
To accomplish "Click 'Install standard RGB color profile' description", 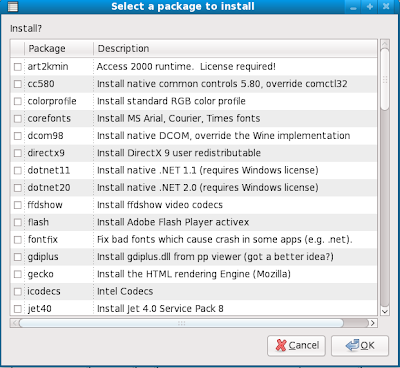I will [171, 101].
